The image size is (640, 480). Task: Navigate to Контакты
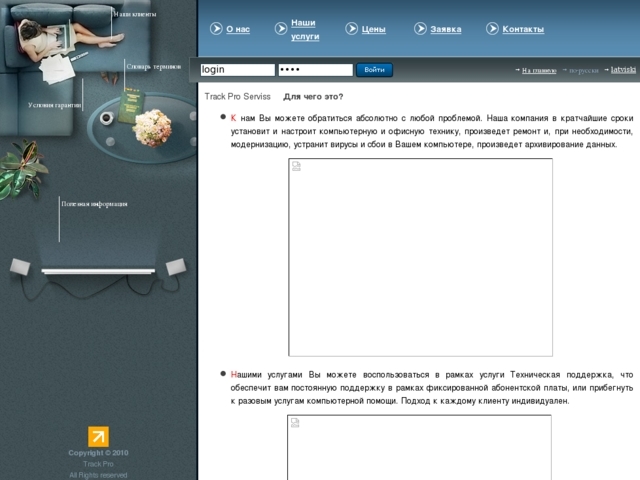(x=523, y=30)
